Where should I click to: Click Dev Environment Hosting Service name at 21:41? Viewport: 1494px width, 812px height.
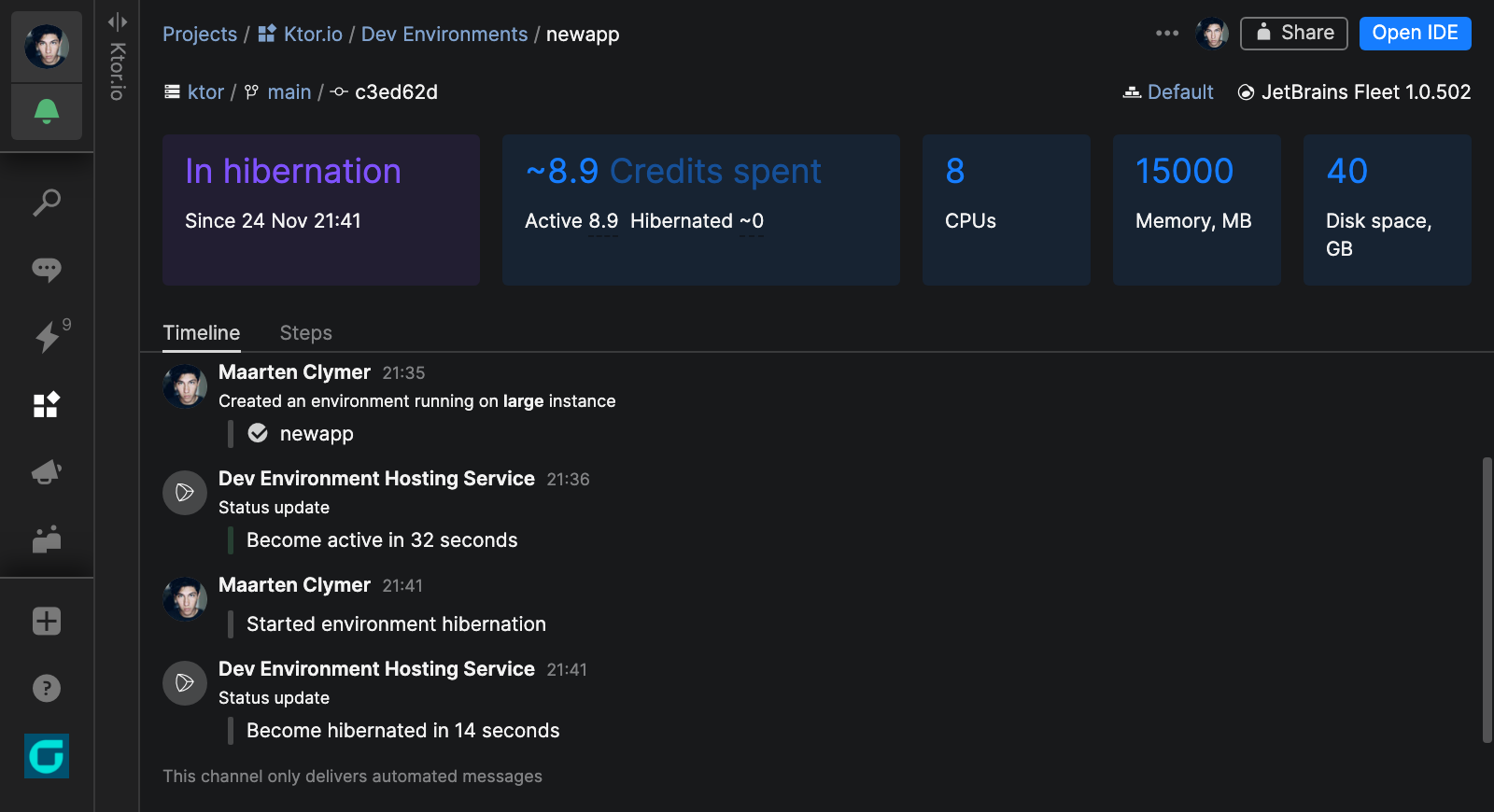tap(376, 669)
